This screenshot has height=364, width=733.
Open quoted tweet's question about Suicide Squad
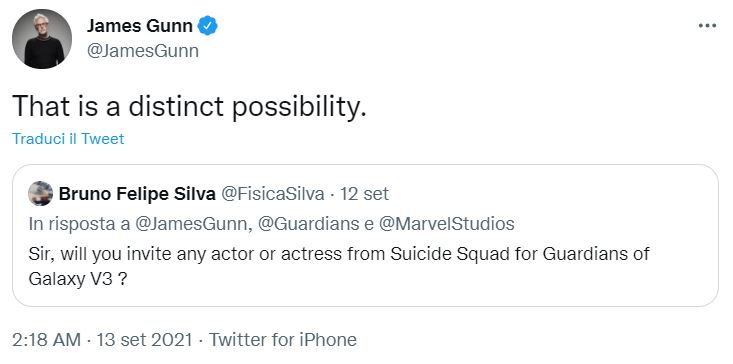click(339, 266)
